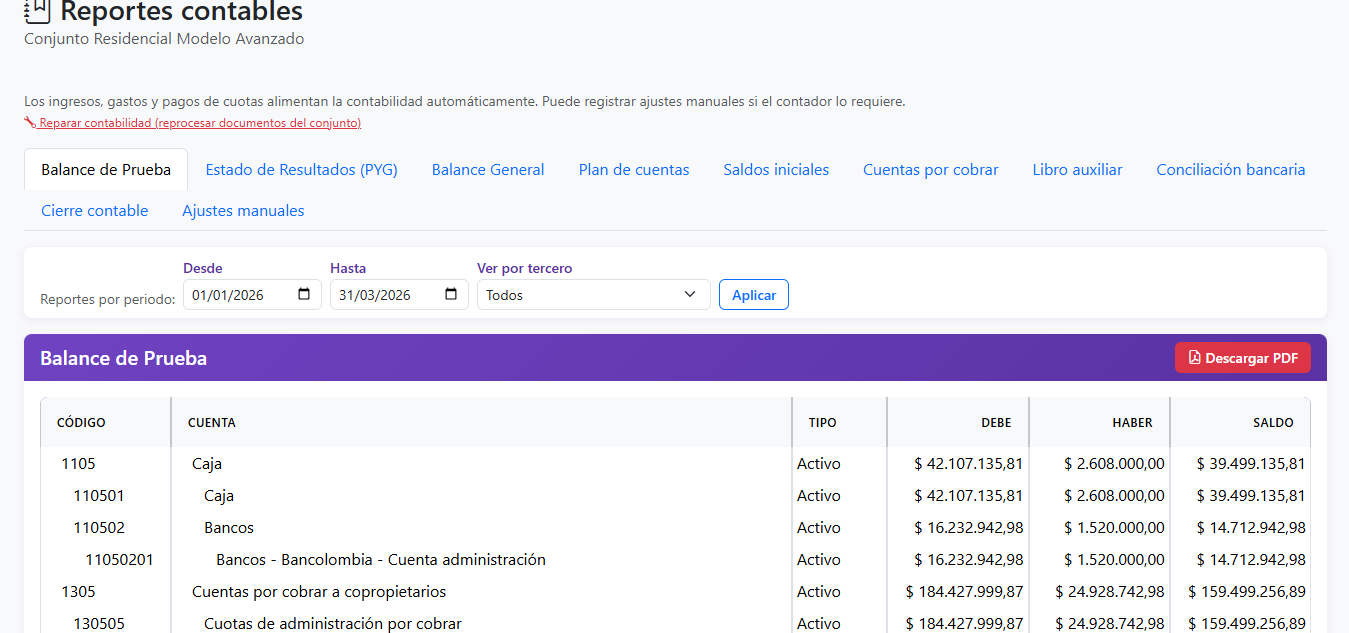Viewport: 1349px width, 633px height.
Task: Click Reparar contabilidad link
Action: pyautogui.click(x=193, y=123)
